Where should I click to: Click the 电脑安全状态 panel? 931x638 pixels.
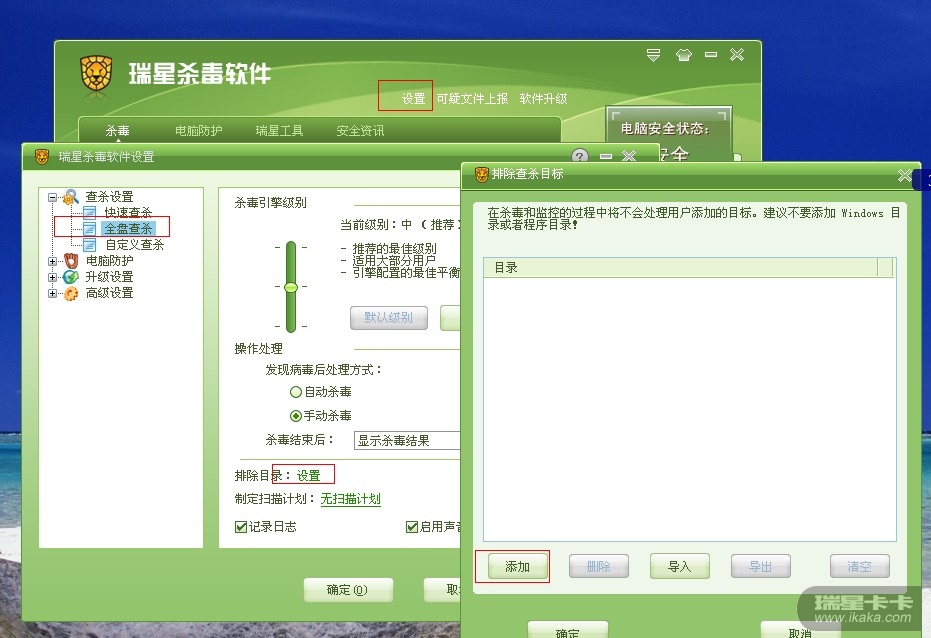tap(669, 134)
